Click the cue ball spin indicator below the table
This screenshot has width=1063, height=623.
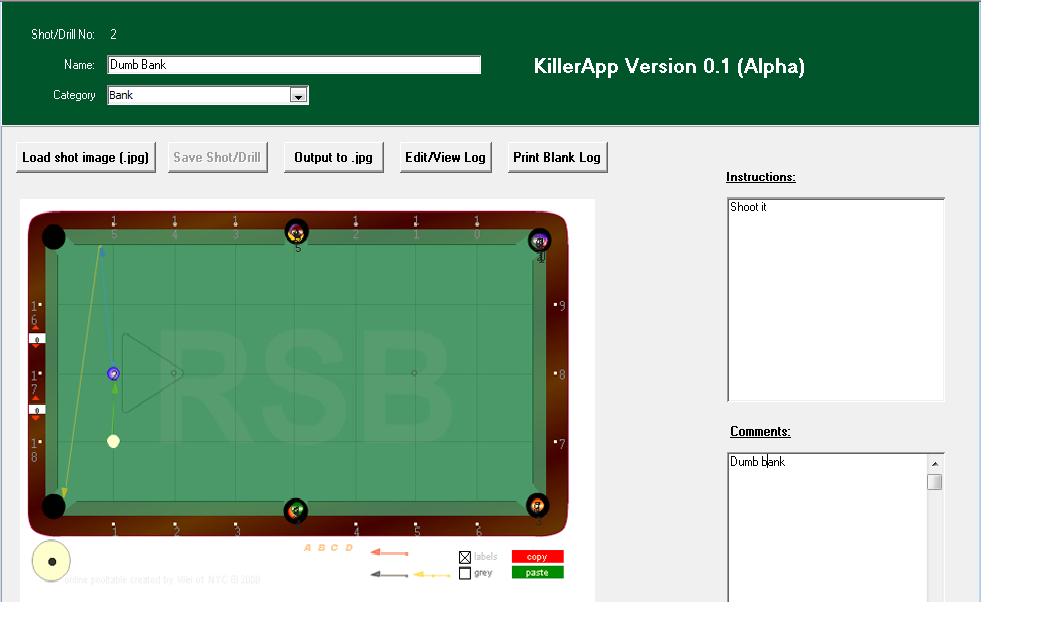click(x=52, y=561)
